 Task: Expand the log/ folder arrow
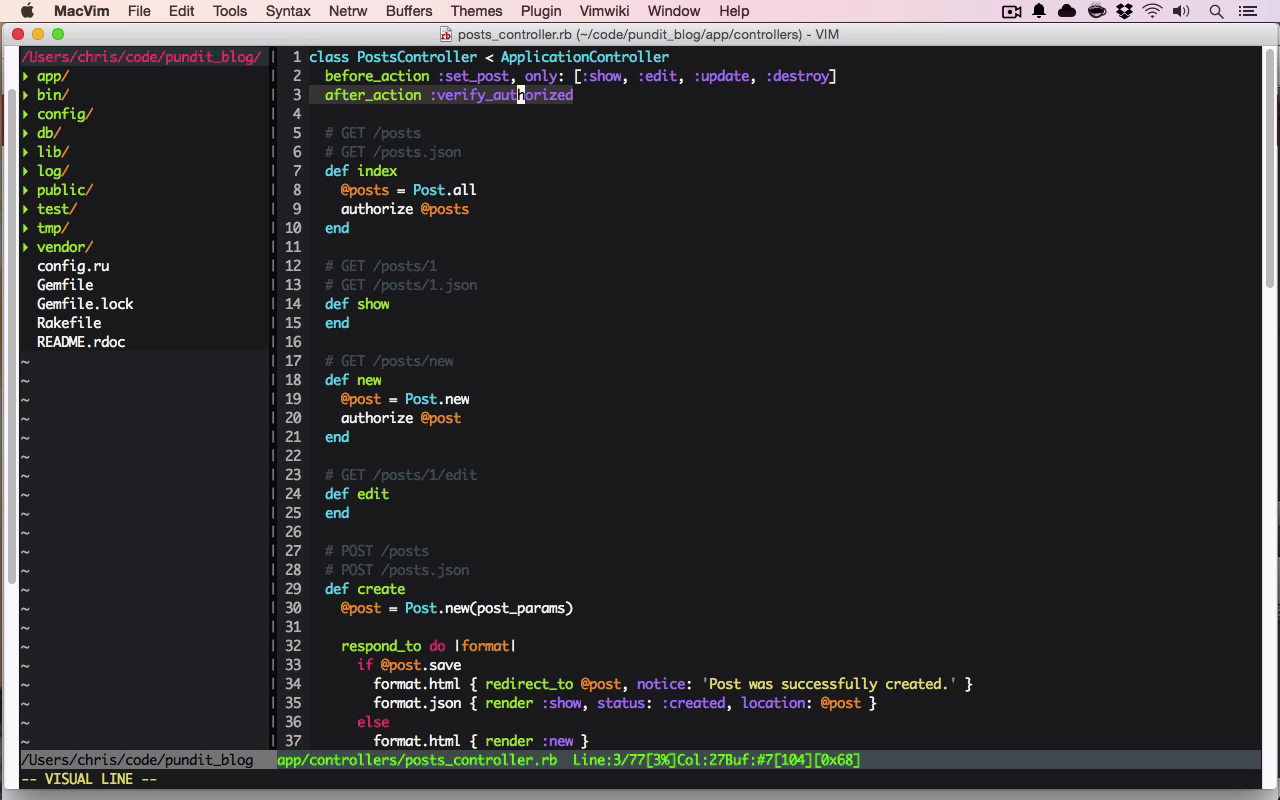(x=26, y=171)
